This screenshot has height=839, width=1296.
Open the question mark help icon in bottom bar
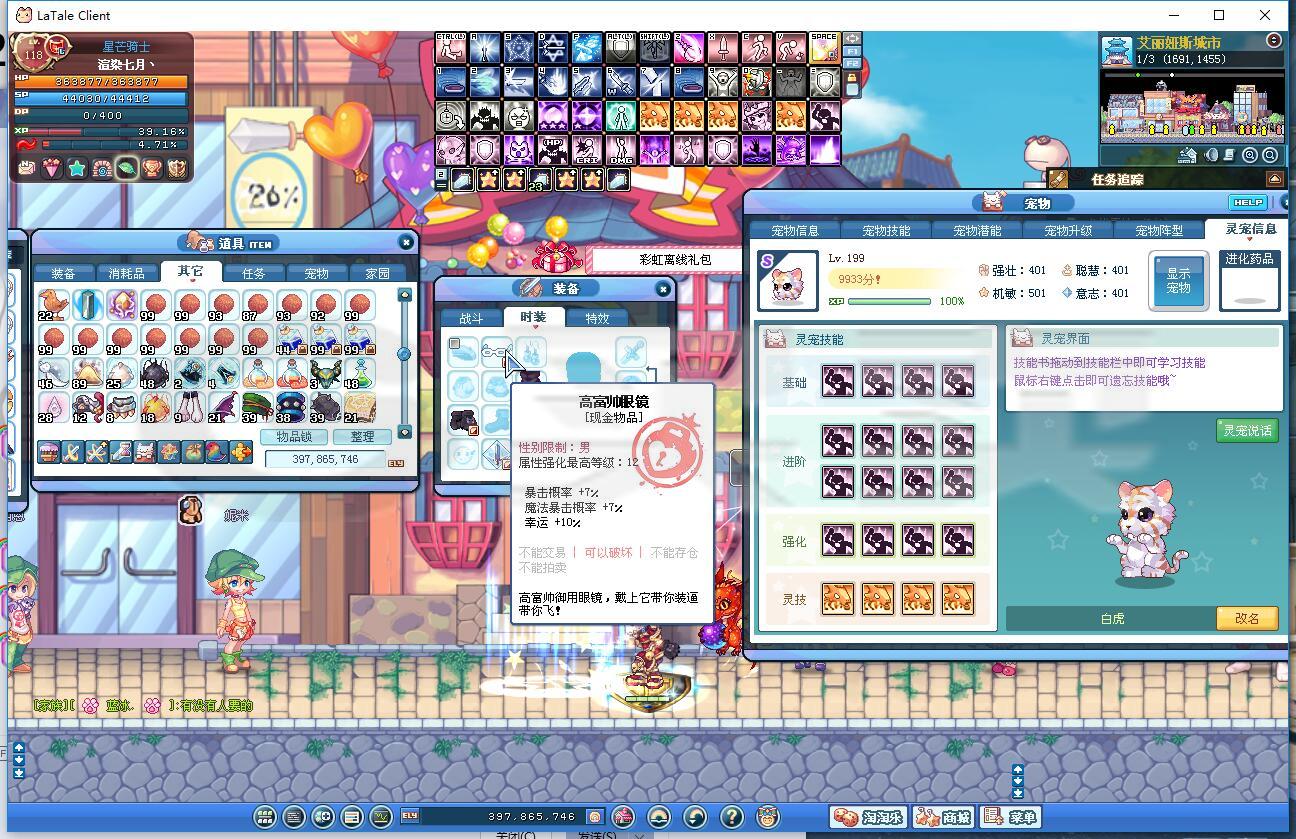(x=732, y=817)
